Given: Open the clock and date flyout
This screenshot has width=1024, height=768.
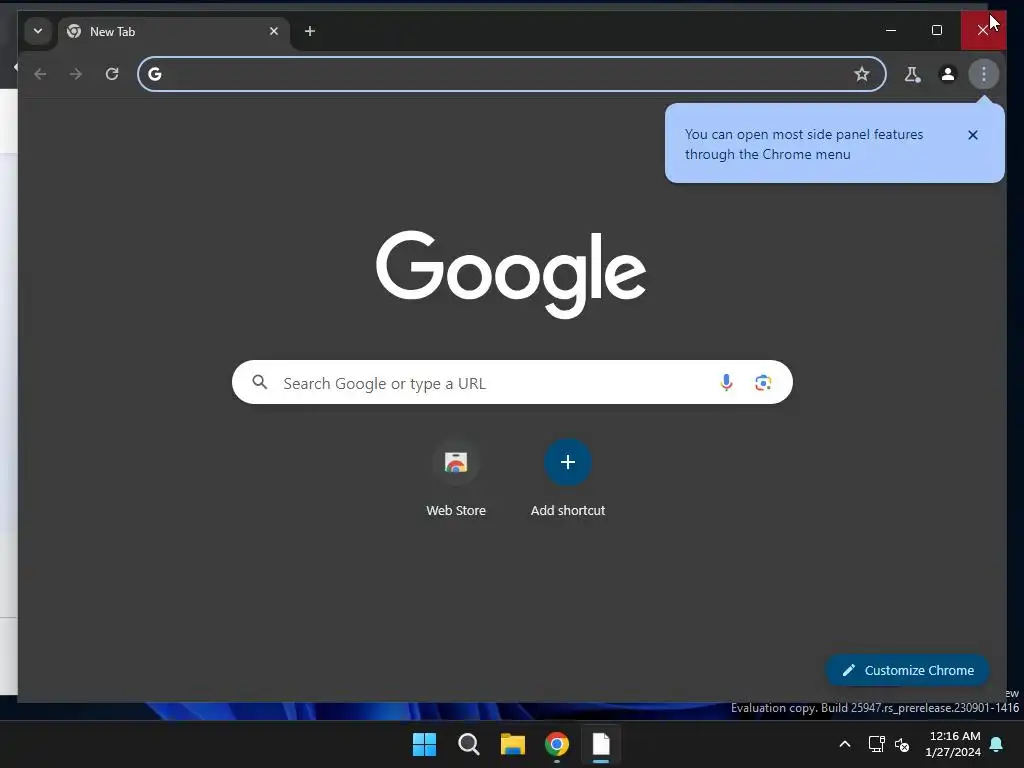Looking at the screenshot, I should (x=953, y=744).
